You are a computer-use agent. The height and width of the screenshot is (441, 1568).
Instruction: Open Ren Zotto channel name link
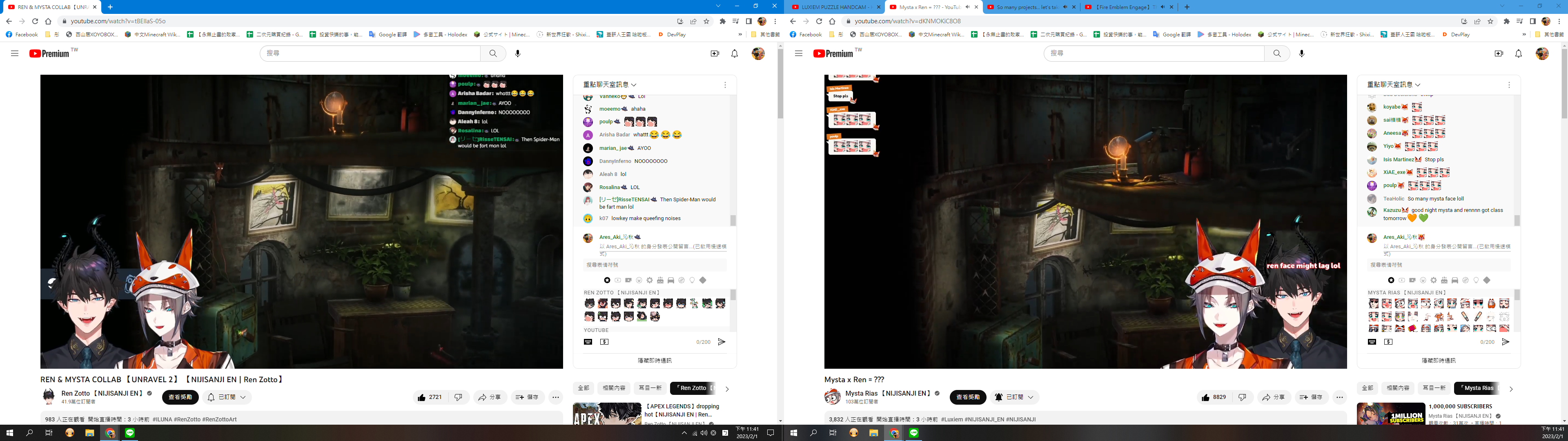click(102, 394)
